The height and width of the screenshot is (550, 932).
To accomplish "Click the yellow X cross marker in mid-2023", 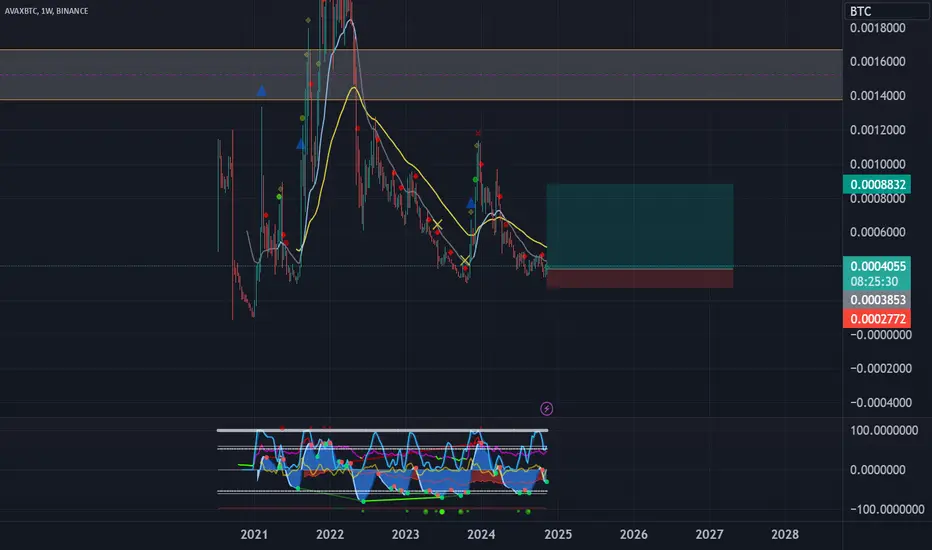I will pyautogui.click(x=437, y=225).
